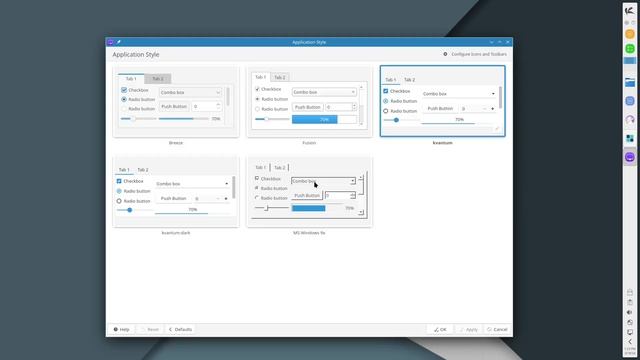Click the spin box in Breeze preview
Screen dimensions: 640x360
207,107
